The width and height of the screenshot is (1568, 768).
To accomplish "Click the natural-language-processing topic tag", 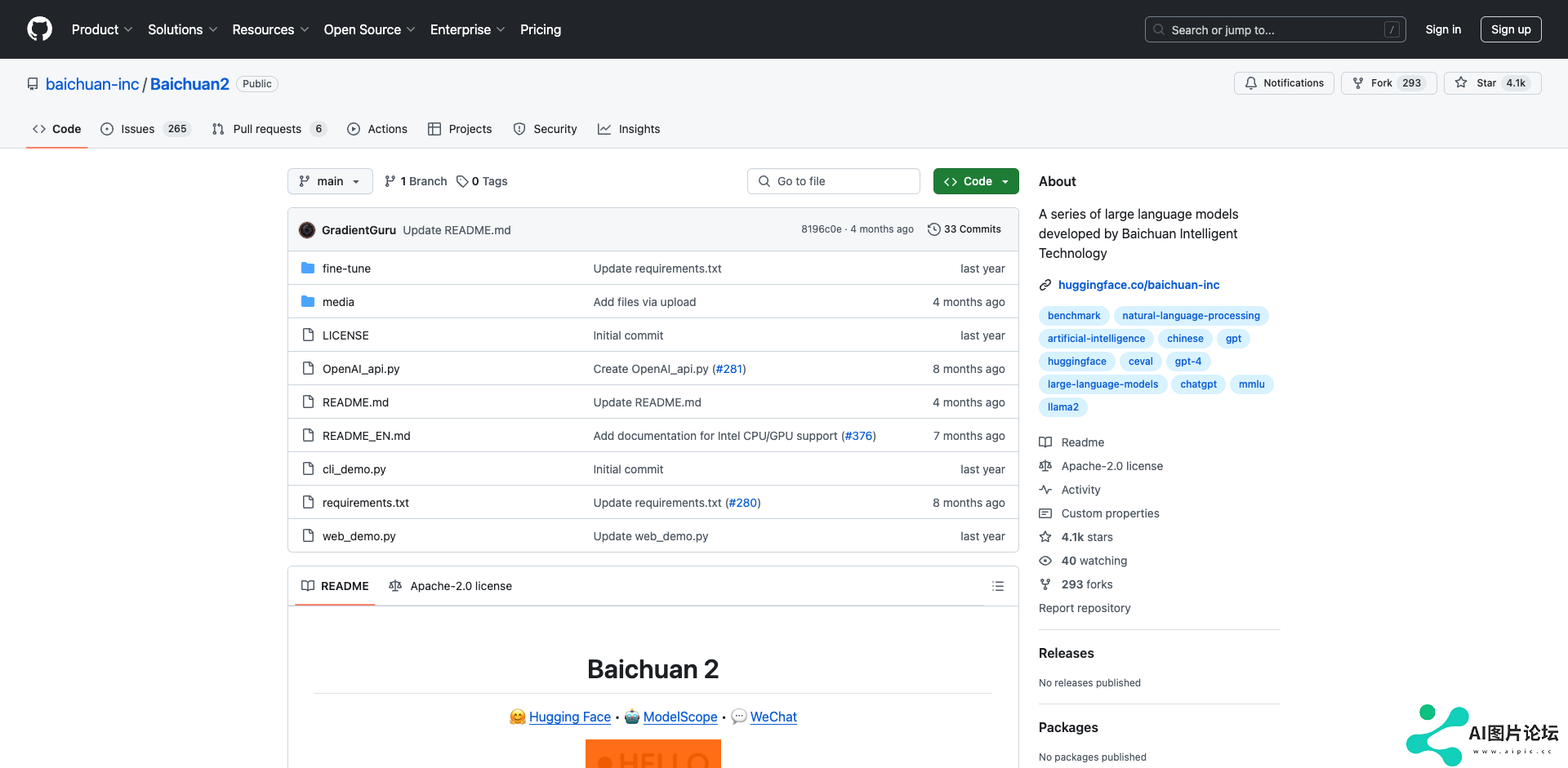I will 1191,316.
